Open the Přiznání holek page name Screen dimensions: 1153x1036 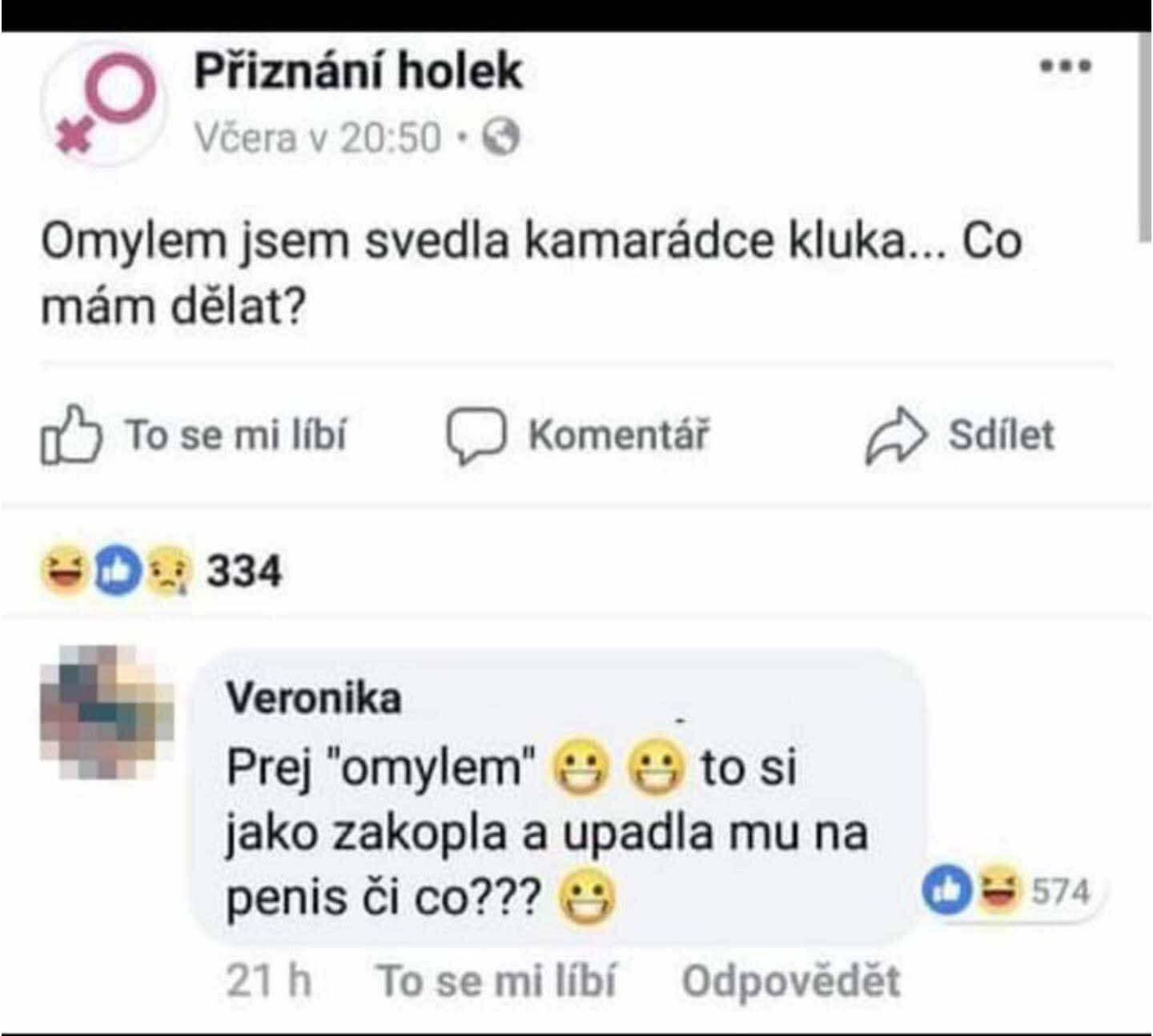click(358, 71)
